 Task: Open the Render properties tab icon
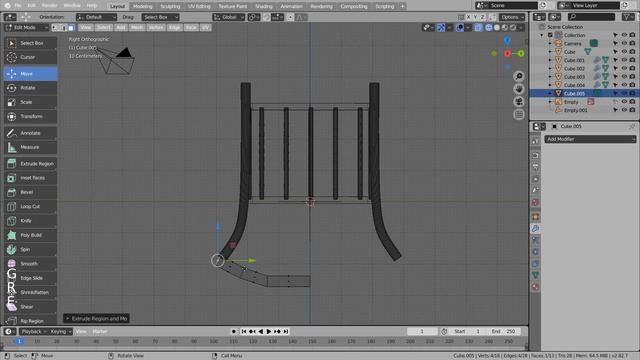(536, 156)
